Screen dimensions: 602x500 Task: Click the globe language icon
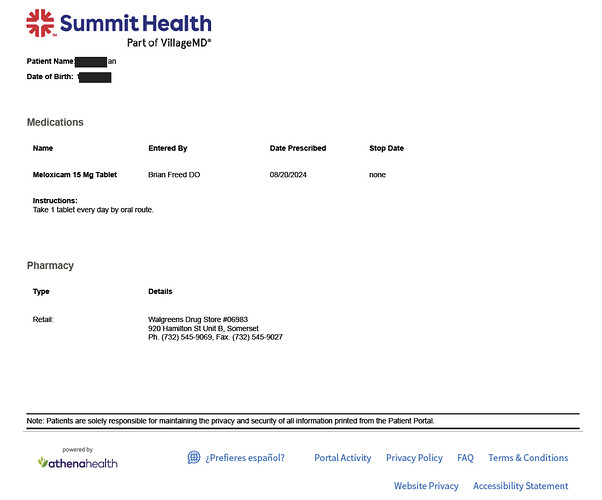194,457
